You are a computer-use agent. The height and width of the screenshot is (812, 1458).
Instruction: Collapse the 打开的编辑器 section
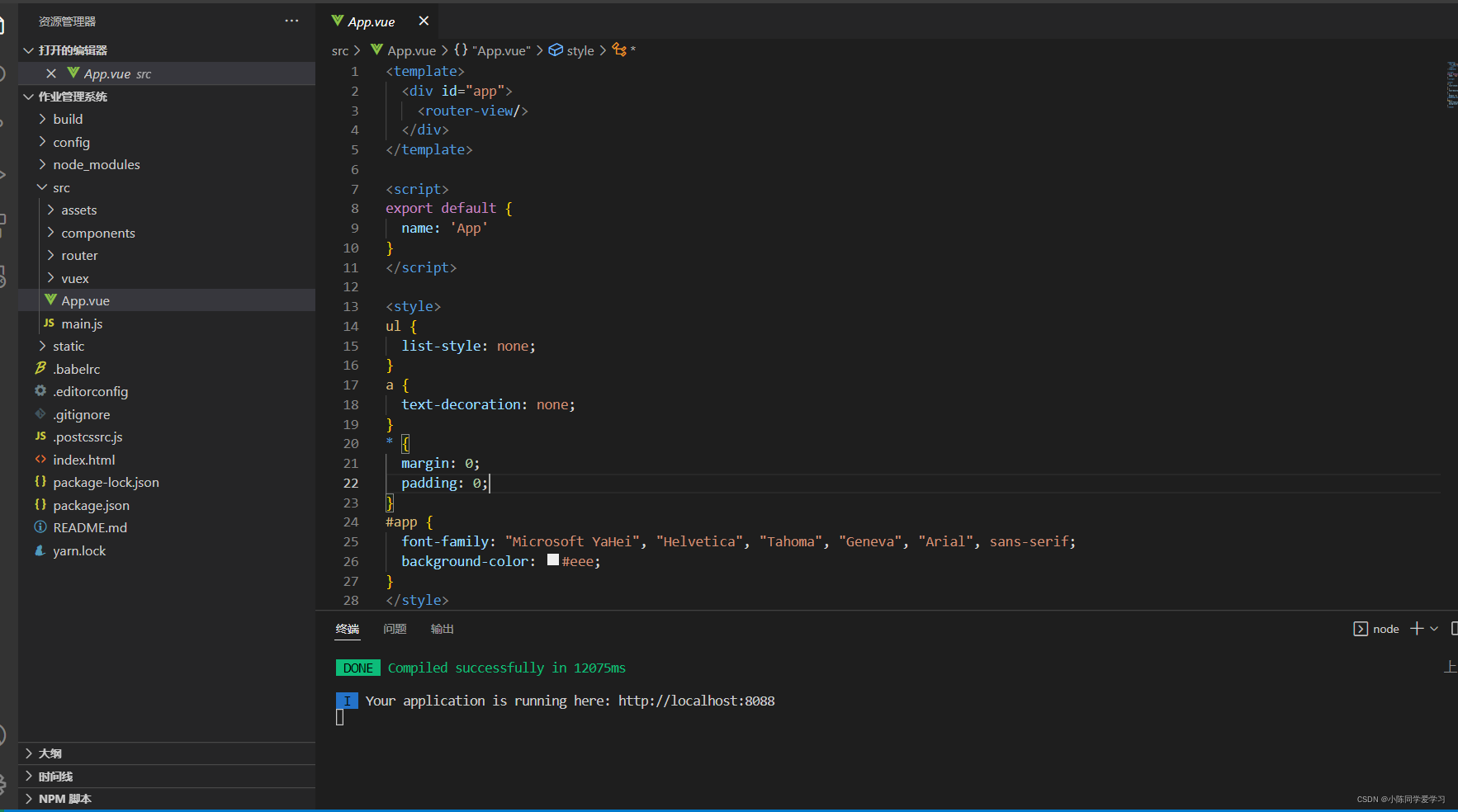pos(167,50)
